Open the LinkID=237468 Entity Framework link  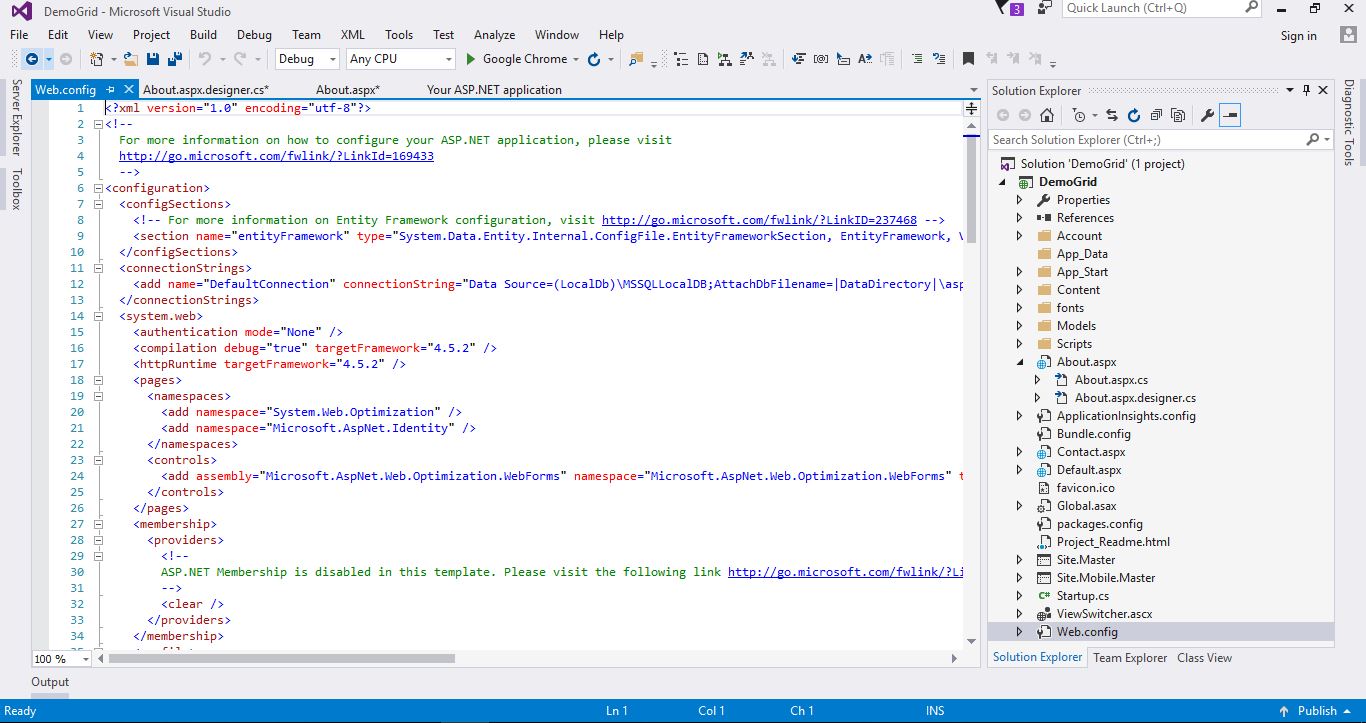click(759, 220)
